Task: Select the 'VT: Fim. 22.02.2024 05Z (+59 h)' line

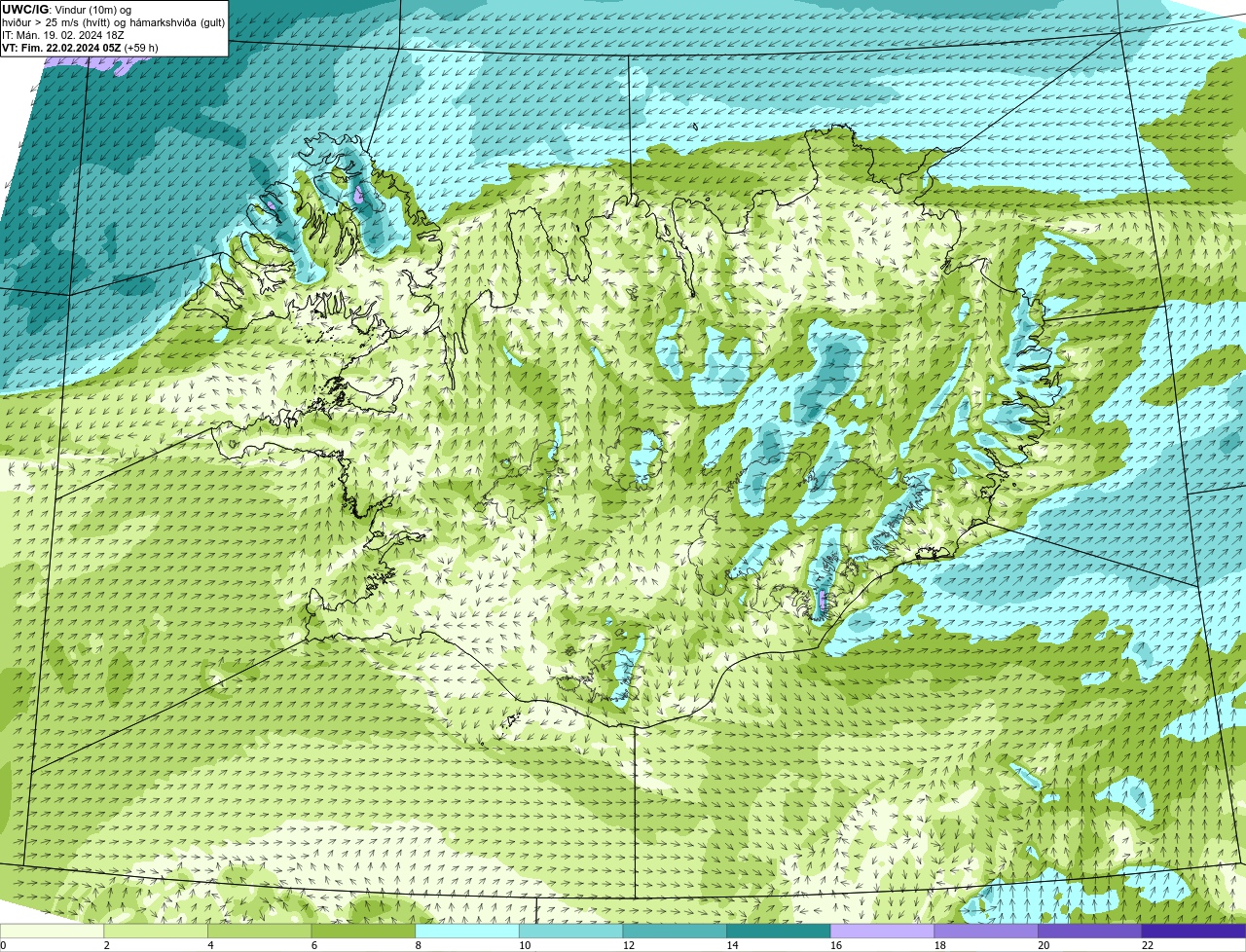Action: [80, 48]
